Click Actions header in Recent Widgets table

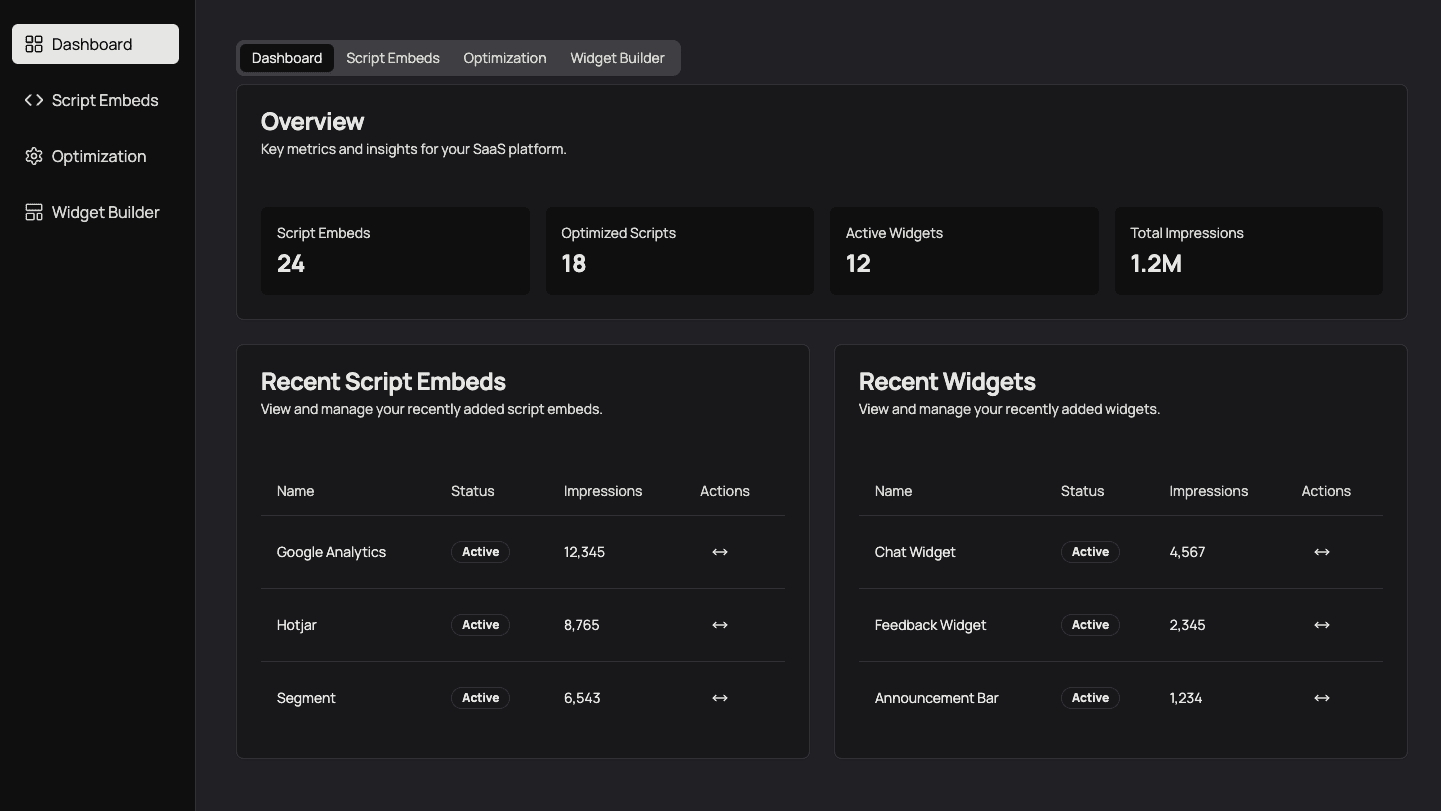(1326, 491)
